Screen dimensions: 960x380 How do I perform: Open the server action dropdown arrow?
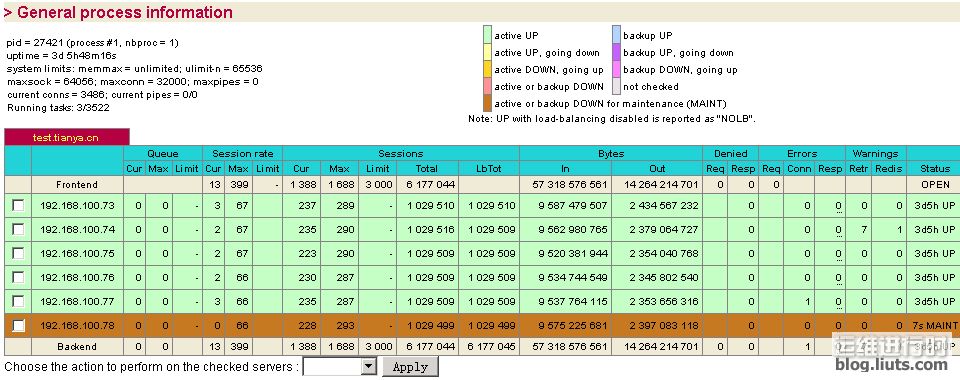(x=369, y=367)
